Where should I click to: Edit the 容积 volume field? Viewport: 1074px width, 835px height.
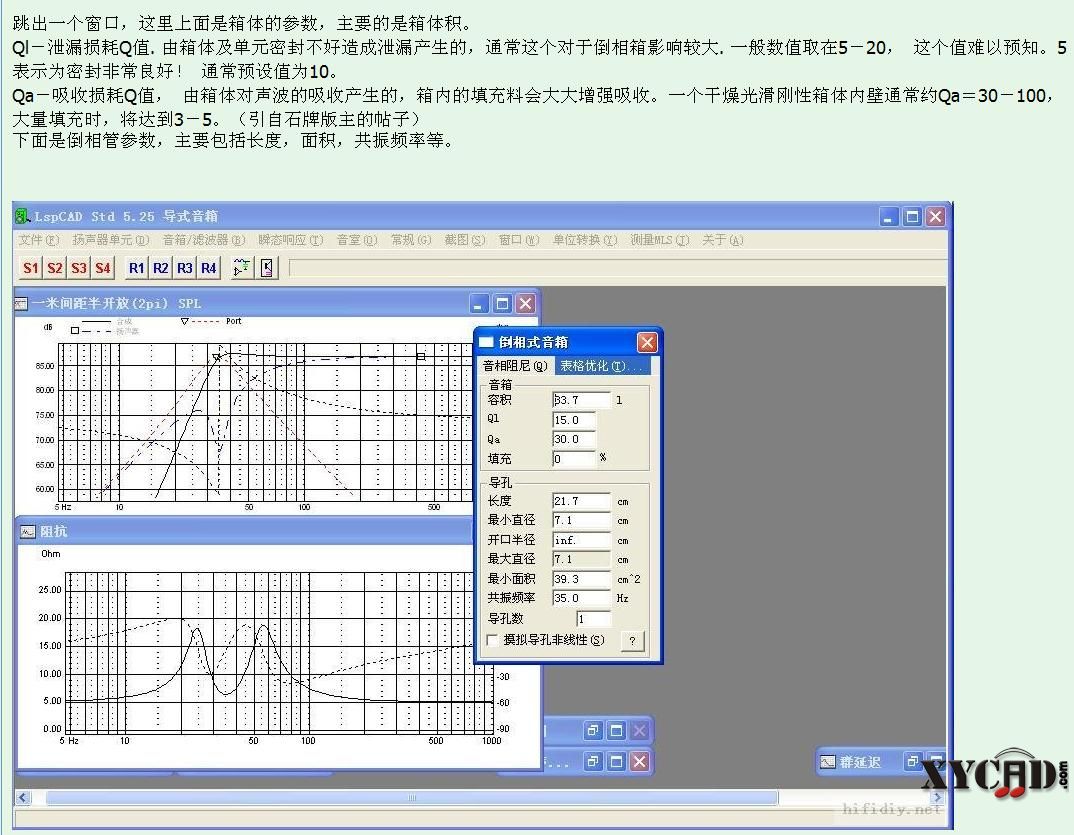point(581,400)
